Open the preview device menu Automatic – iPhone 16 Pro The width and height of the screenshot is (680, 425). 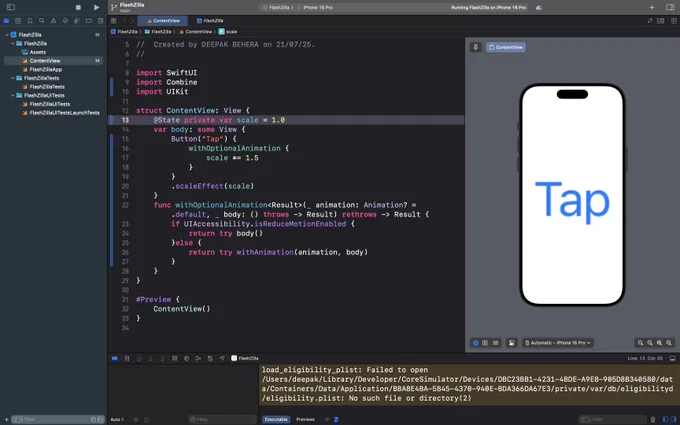(x=558, y=343)
